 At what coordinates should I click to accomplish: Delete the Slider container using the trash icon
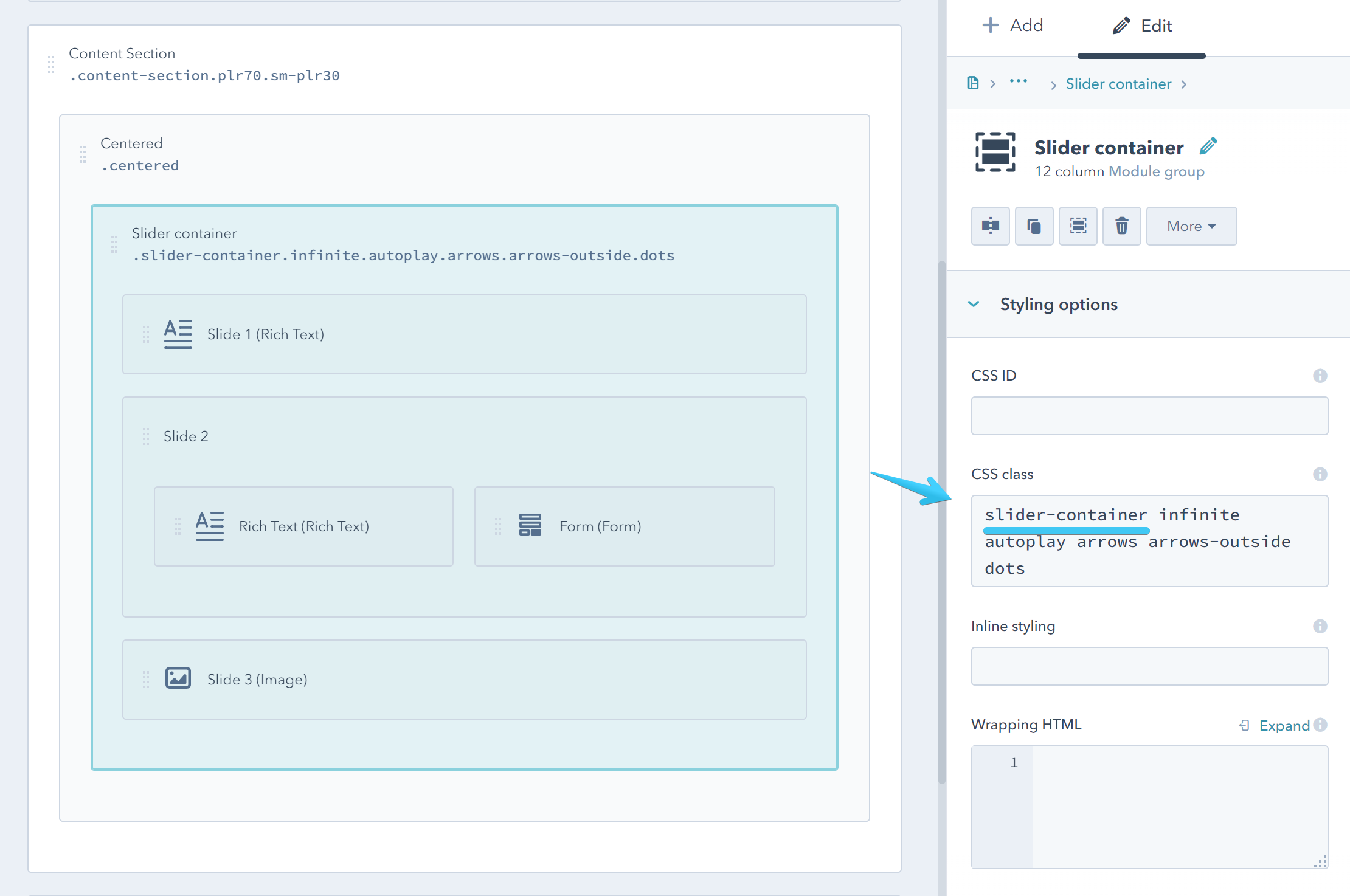[x=1121, y=226]
